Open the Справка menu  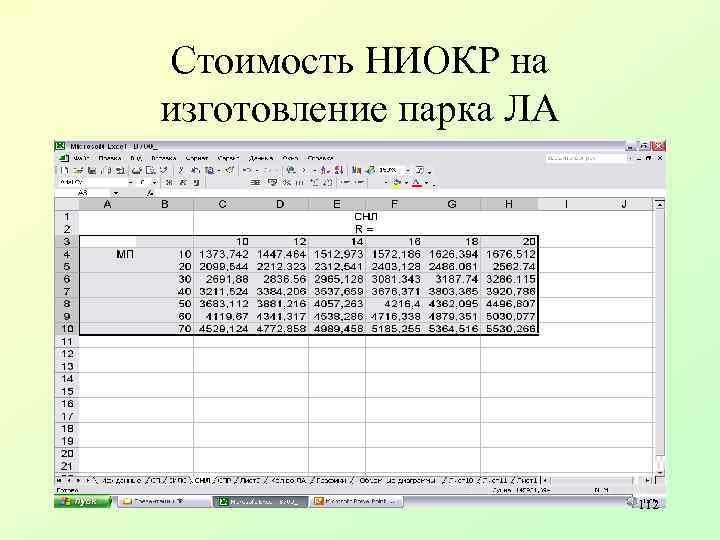[x=320, y=158]
